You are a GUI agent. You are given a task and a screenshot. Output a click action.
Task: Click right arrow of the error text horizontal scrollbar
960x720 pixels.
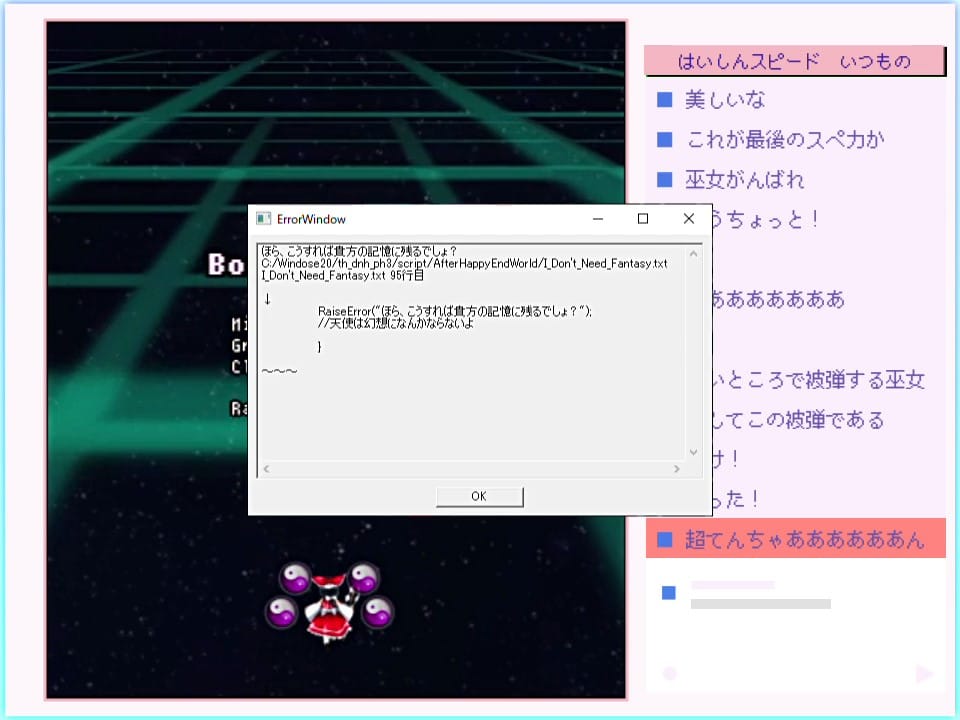pyautogui.click(x=676, y=468)
